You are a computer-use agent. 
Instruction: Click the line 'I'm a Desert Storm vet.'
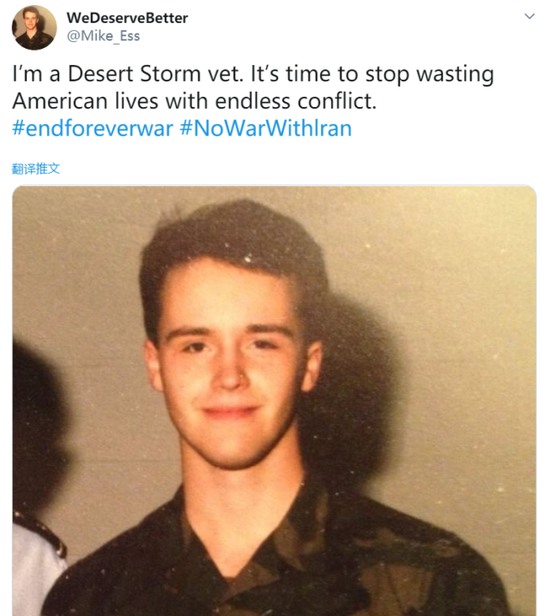point(128,73)
